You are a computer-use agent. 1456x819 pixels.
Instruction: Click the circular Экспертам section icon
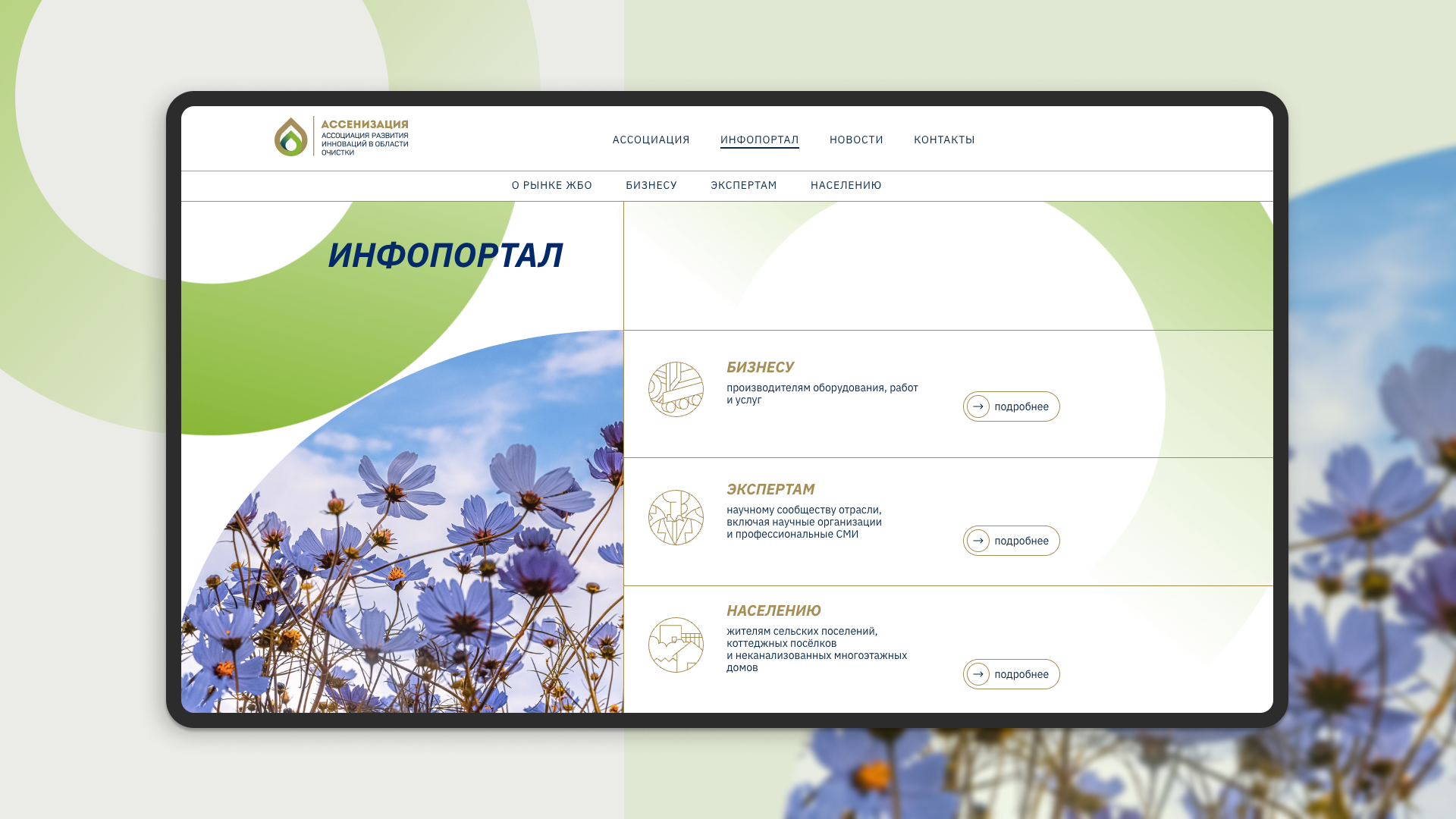[x=676, y=517]
